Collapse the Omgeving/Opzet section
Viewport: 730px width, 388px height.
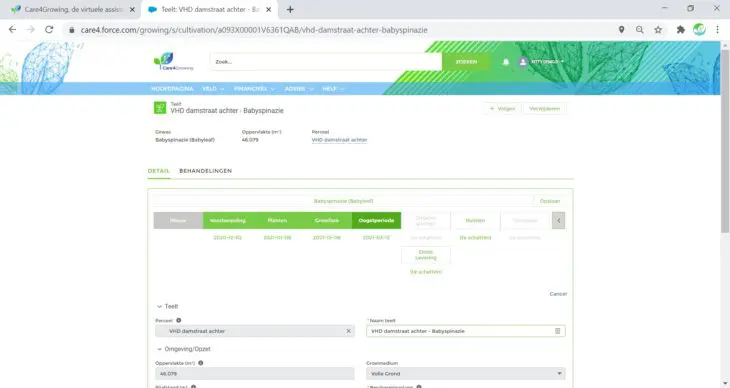point(159,349)
